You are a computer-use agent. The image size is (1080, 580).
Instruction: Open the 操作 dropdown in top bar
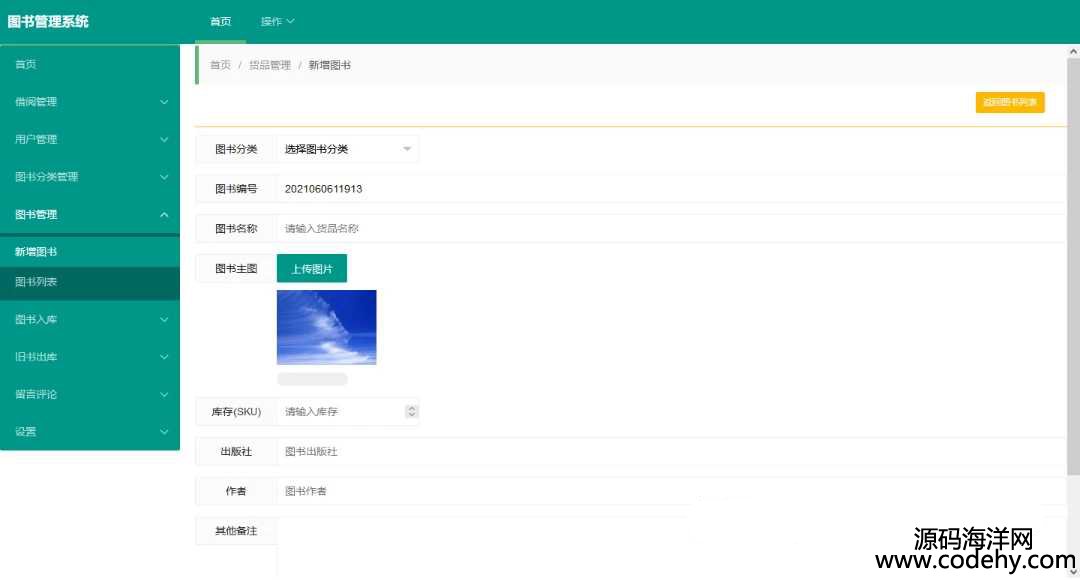point(277,22)
